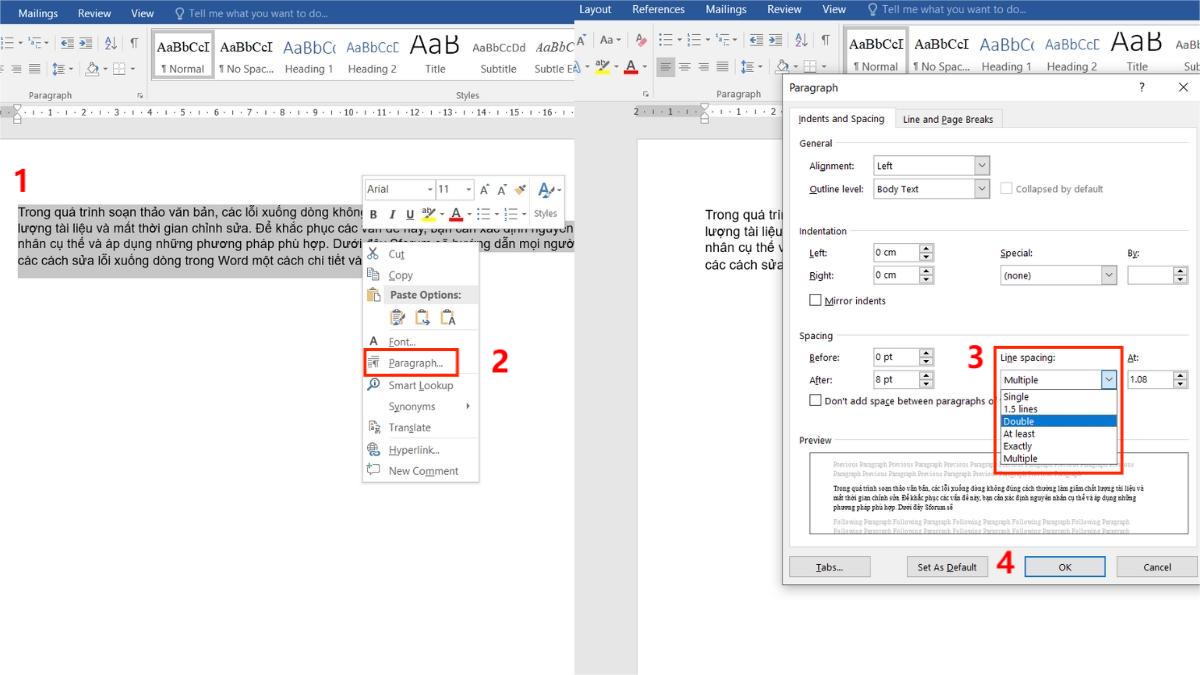Tick Don't add space between paragraphs checkbox

click(x=815, y=401)
